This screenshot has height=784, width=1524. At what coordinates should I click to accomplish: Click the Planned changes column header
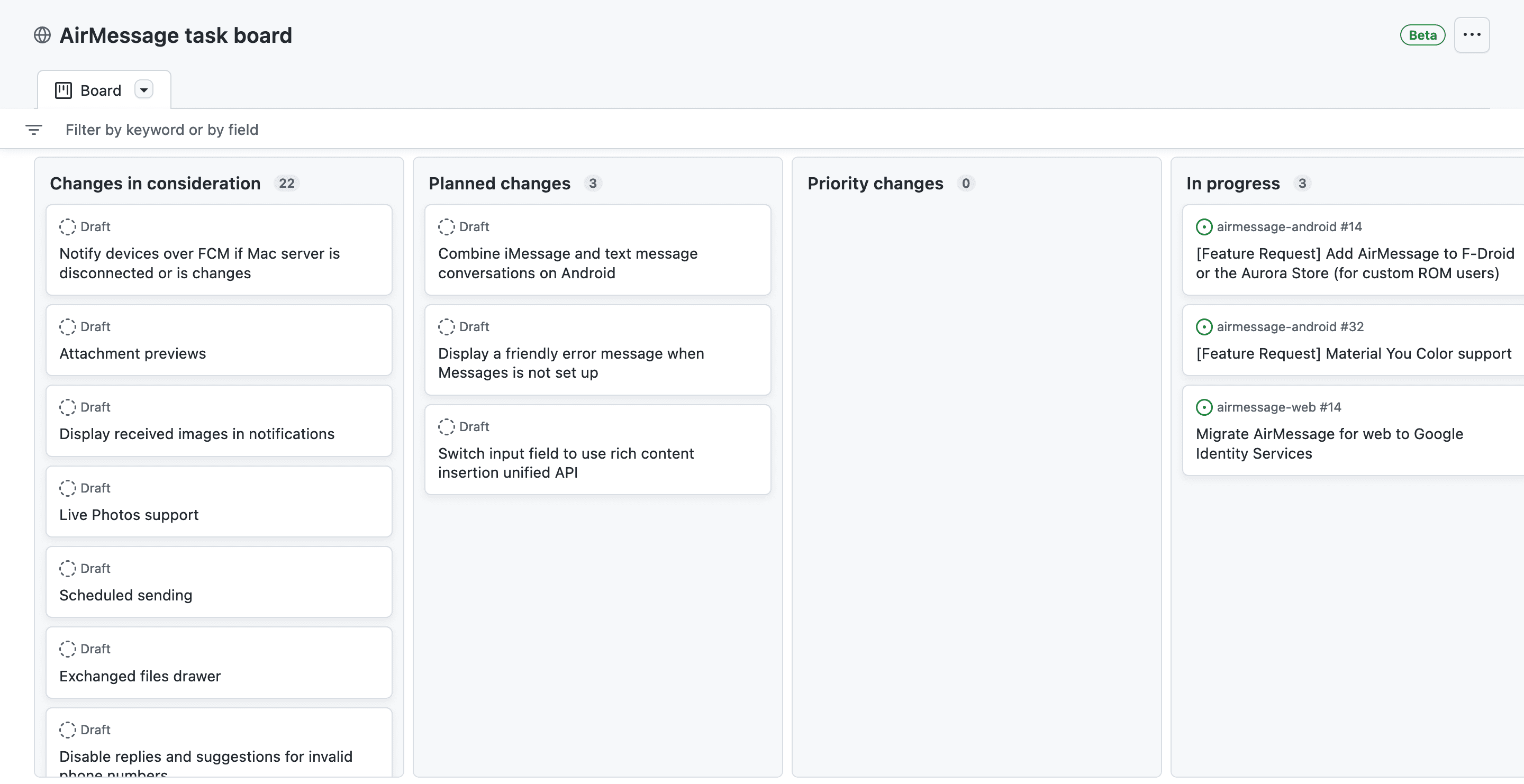[500, 183]
